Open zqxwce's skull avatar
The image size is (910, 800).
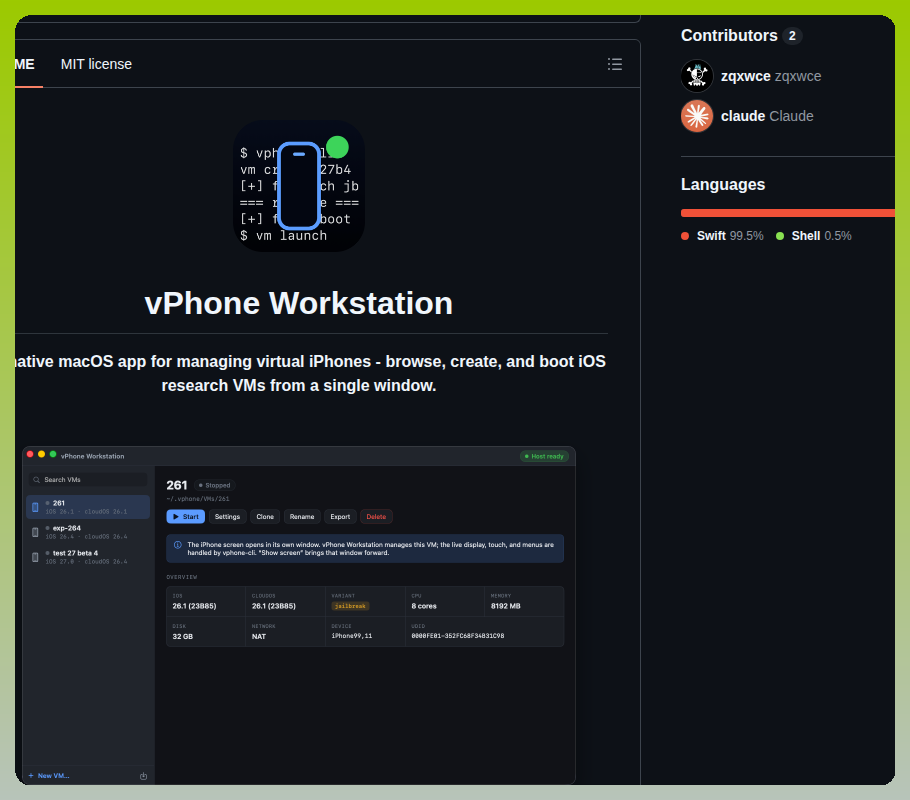[697, 76]
